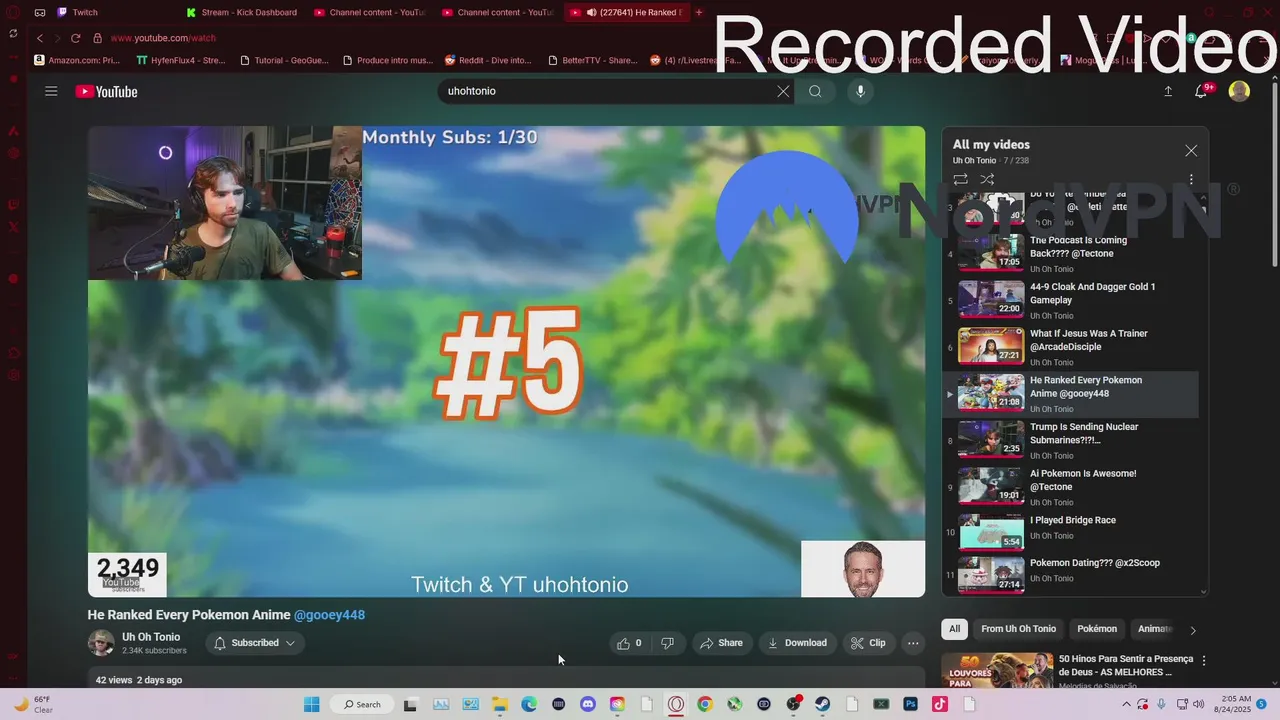Open the BetterTTV bookmark

pyautogui.click(x=593, y=60)
